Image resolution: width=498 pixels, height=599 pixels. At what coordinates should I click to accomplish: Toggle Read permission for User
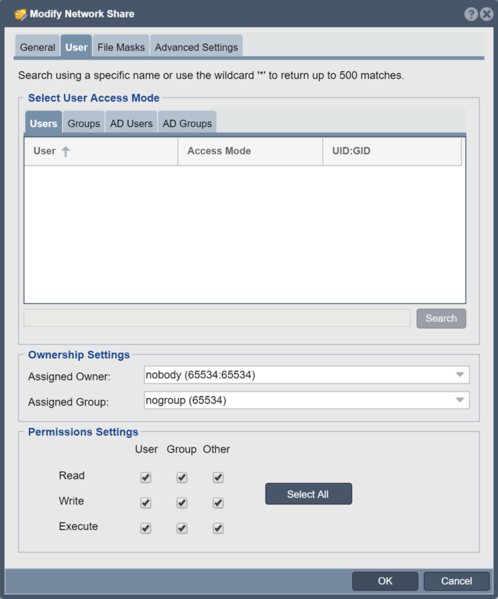click(146, 477)
